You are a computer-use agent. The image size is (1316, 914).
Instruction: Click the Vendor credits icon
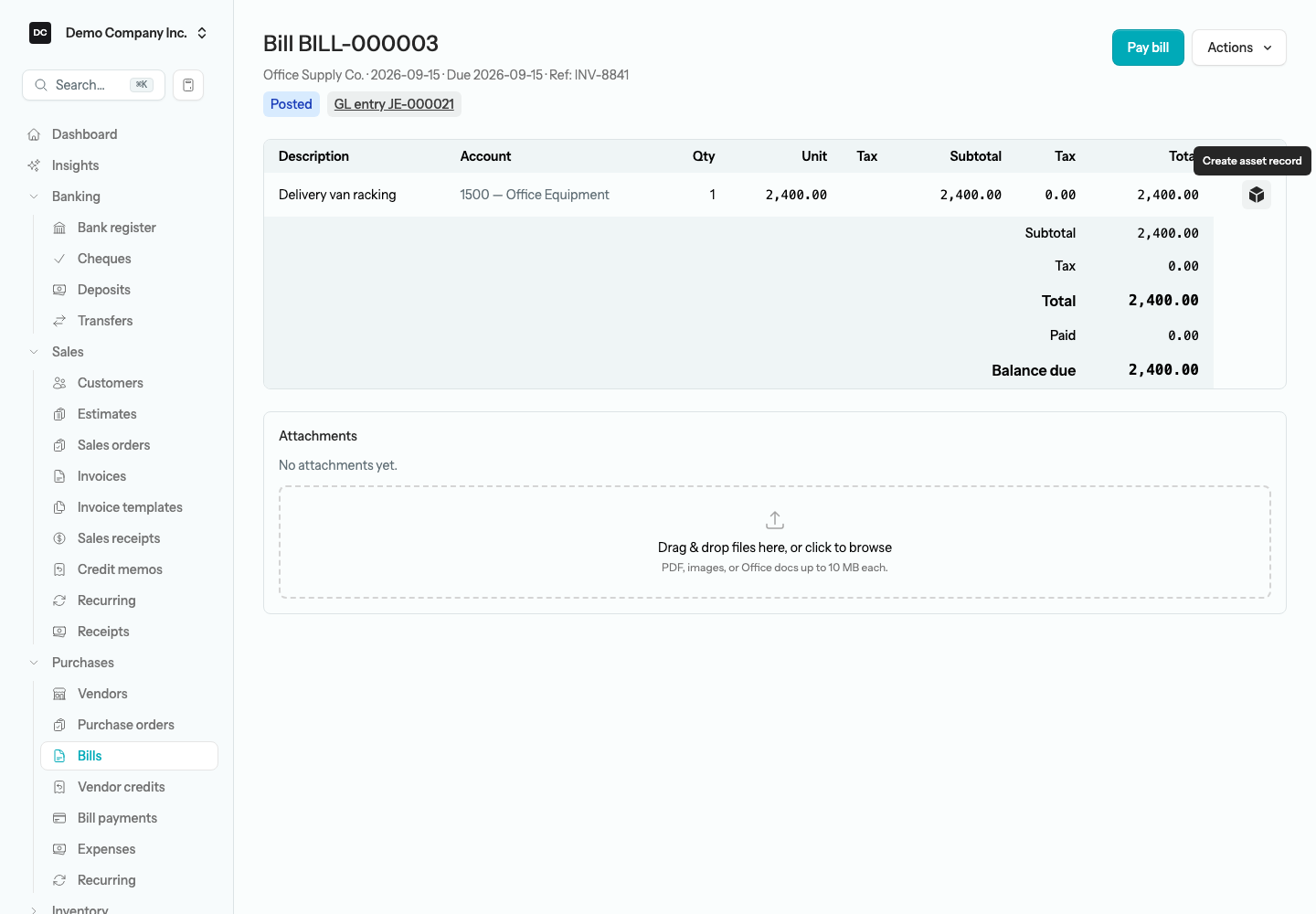[x=59, y=787]
